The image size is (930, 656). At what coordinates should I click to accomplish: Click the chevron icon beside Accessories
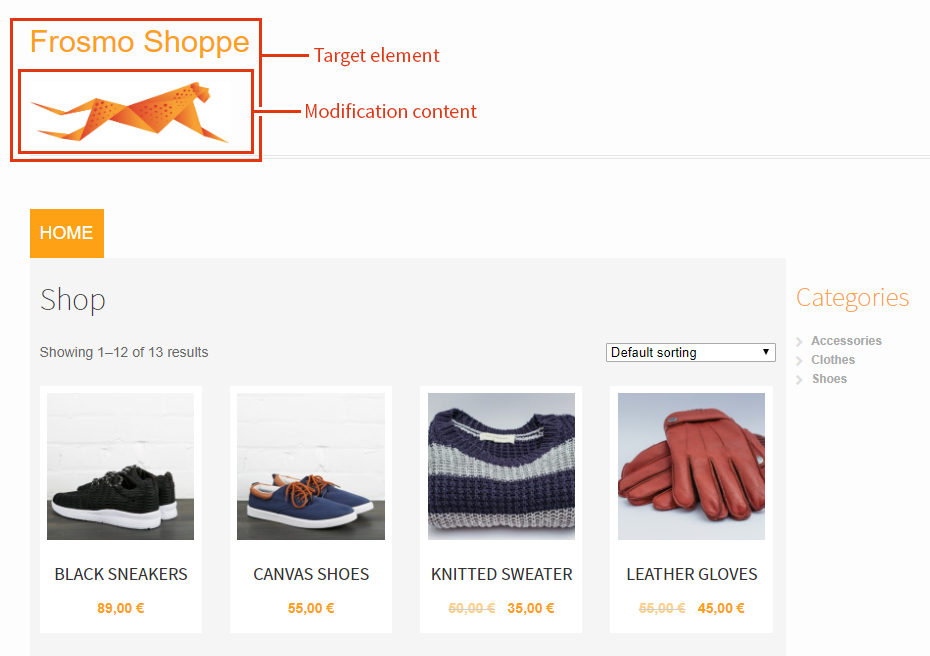pos(800,340)
